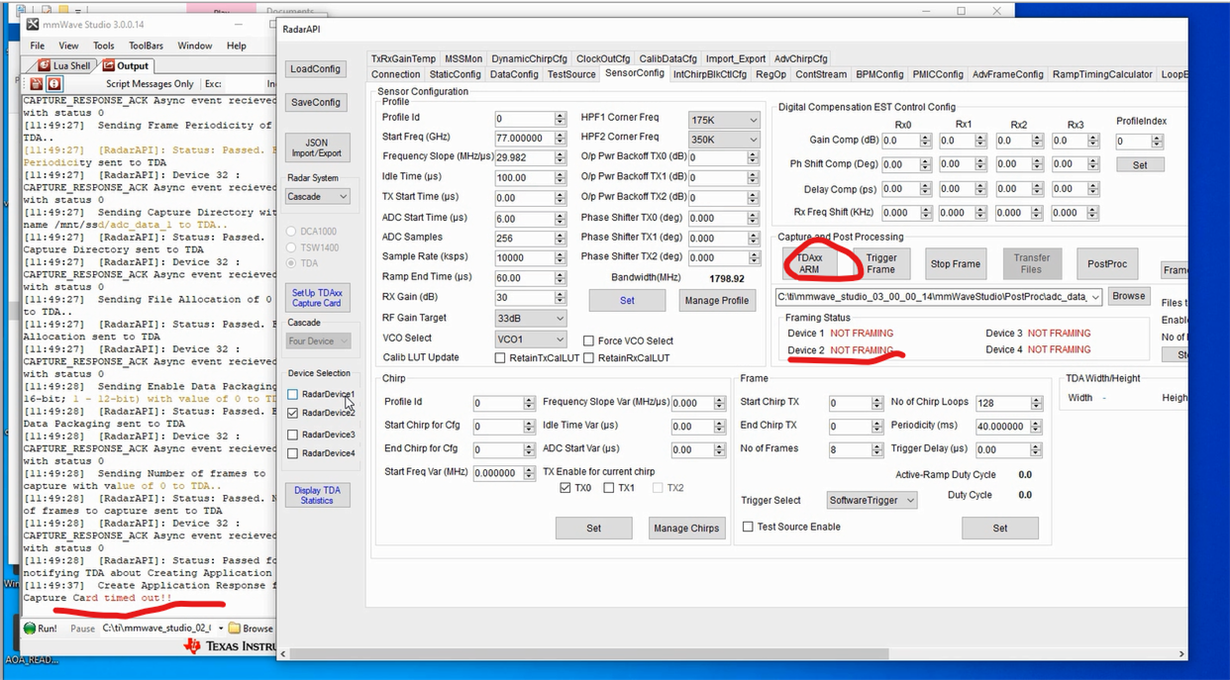This screenshot has height=680, width=1230.
Task: Open the ToolBars menu
Action: (x=146, y=45)
